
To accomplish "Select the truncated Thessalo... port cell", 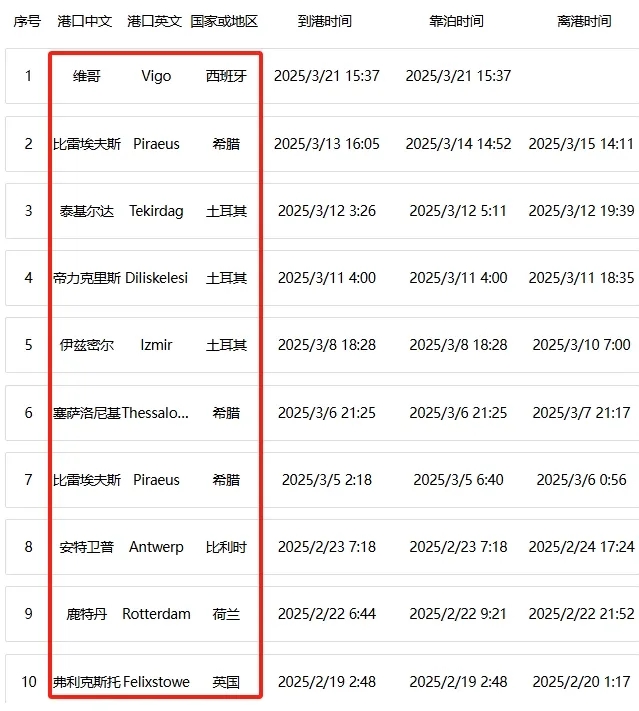I will click(155, 413).
